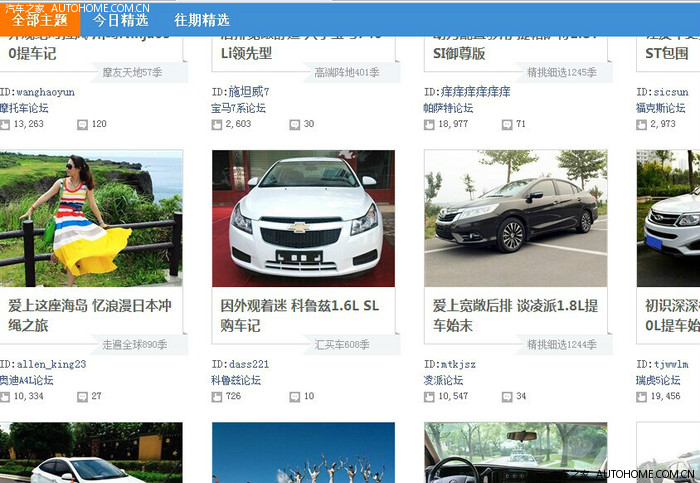
Task: Open the 往期精选 tab
Action: [x=201, y=19]
